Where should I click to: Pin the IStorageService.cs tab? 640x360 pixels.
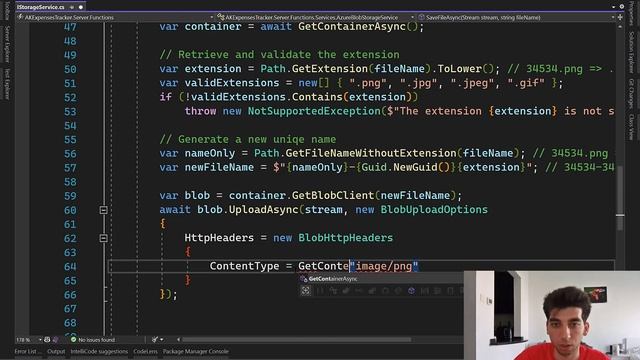[72, 7]
